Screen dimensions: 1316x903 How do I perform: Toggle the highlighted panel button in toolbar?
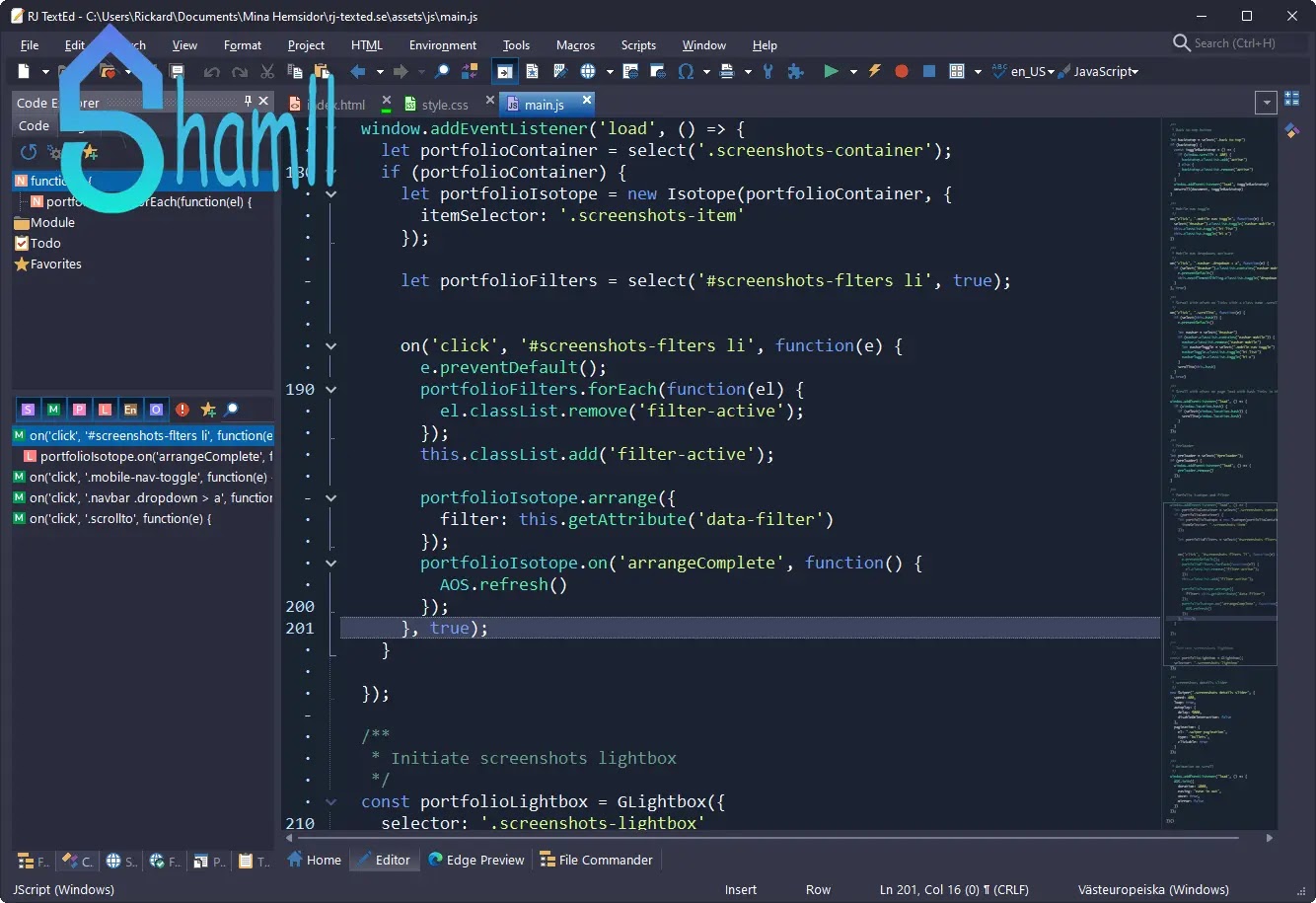pyautogui.click(x=504, y=71)
